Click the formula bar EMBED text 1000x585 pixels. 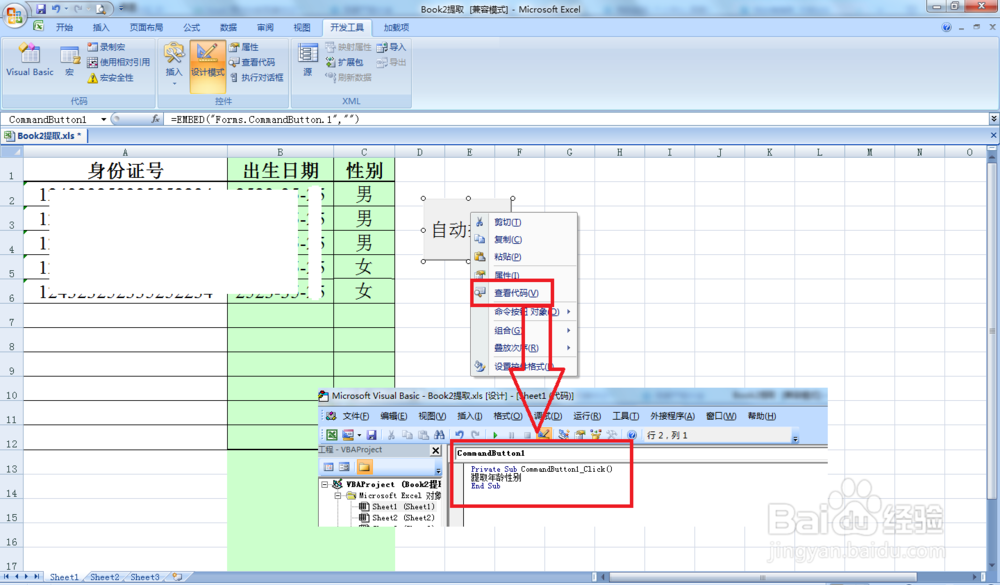(x=265, y=119)
